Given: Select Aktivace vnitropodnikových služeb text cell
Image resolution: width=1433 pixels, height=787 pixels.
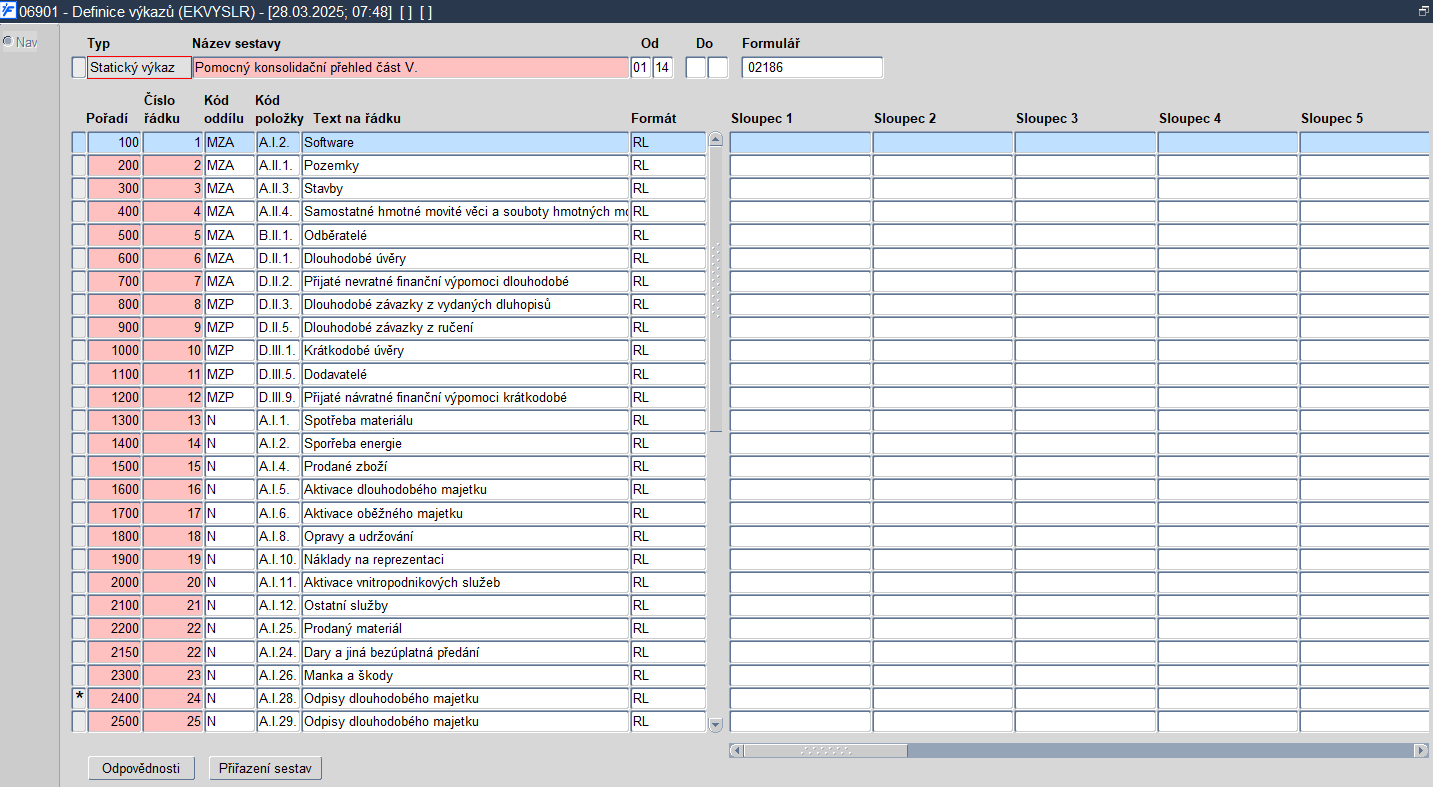Looking at the screenshot, I should 466,582.
